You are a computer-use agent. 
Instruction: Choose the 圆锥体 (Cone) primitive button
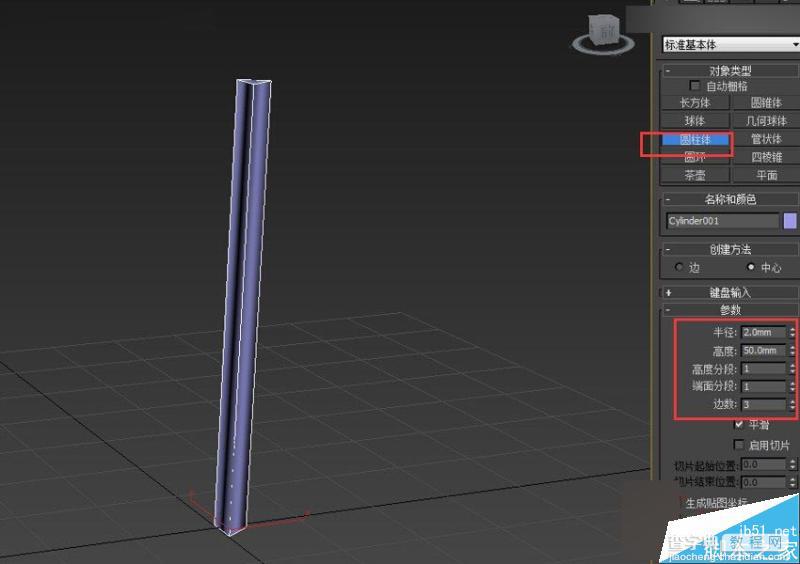766,103
